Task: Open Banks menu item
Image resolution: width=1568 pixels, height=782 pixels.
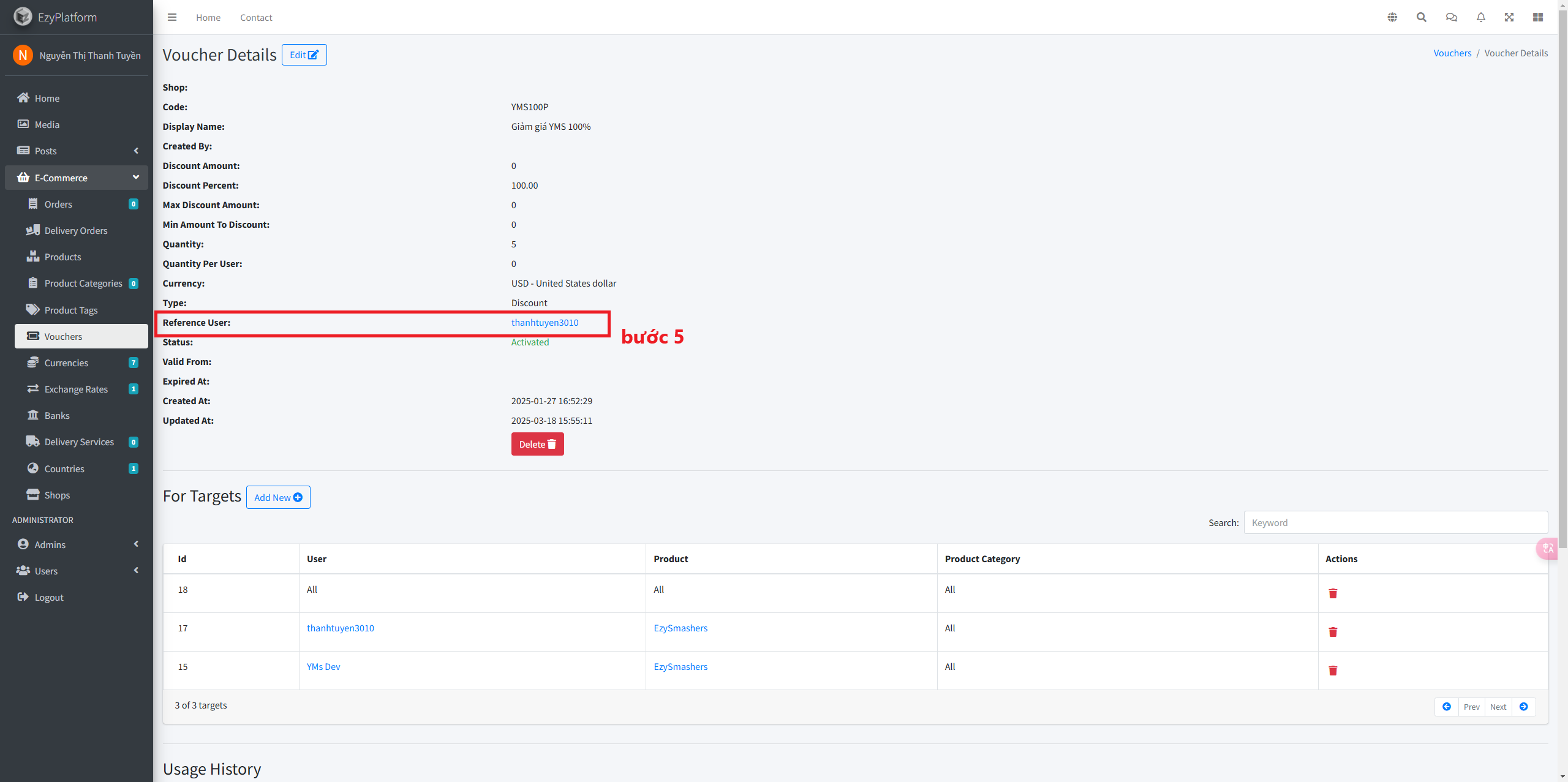Action: click(81, 415)
